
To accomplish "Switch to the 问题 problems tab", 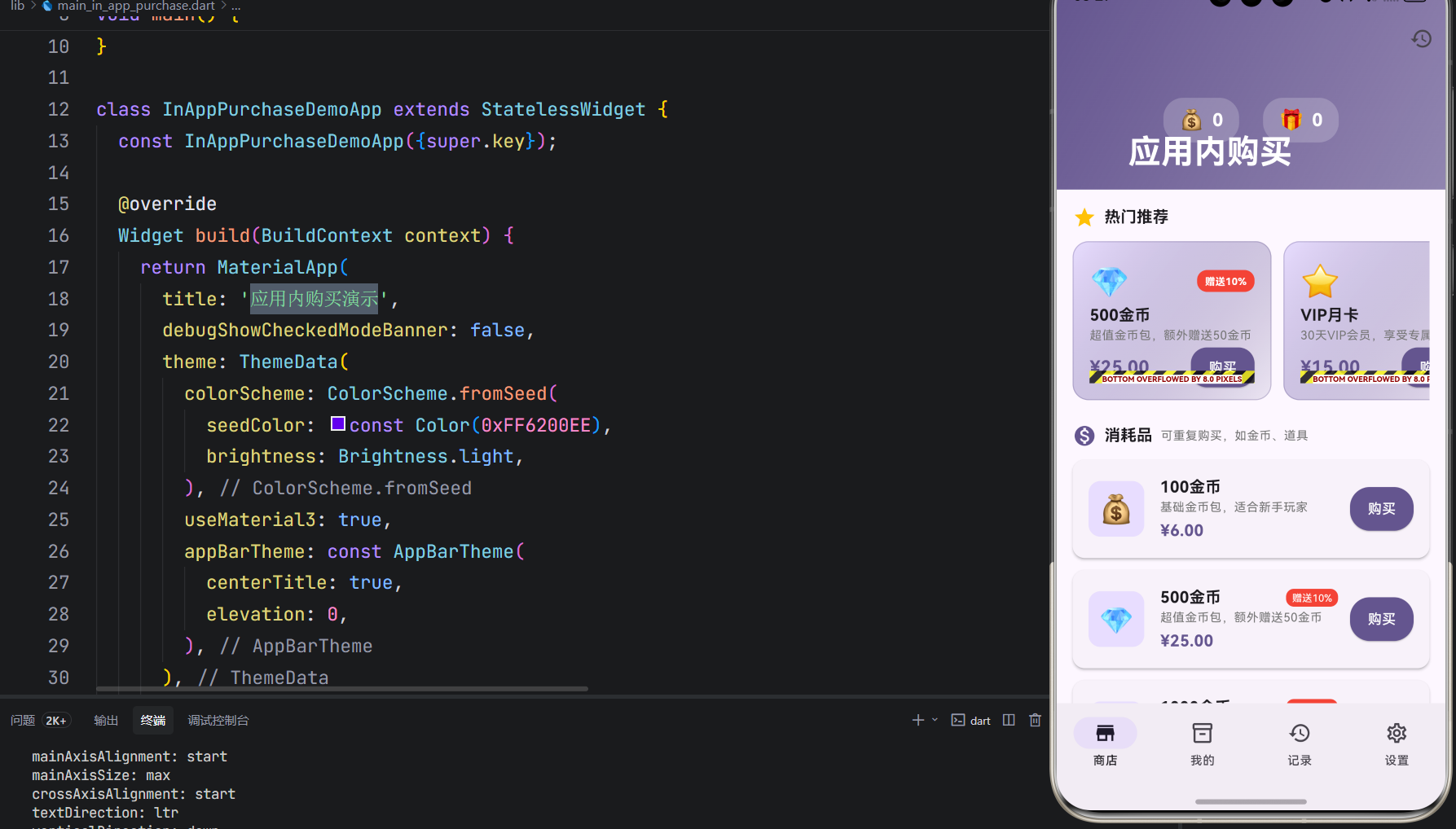I will tap(23, 721).
